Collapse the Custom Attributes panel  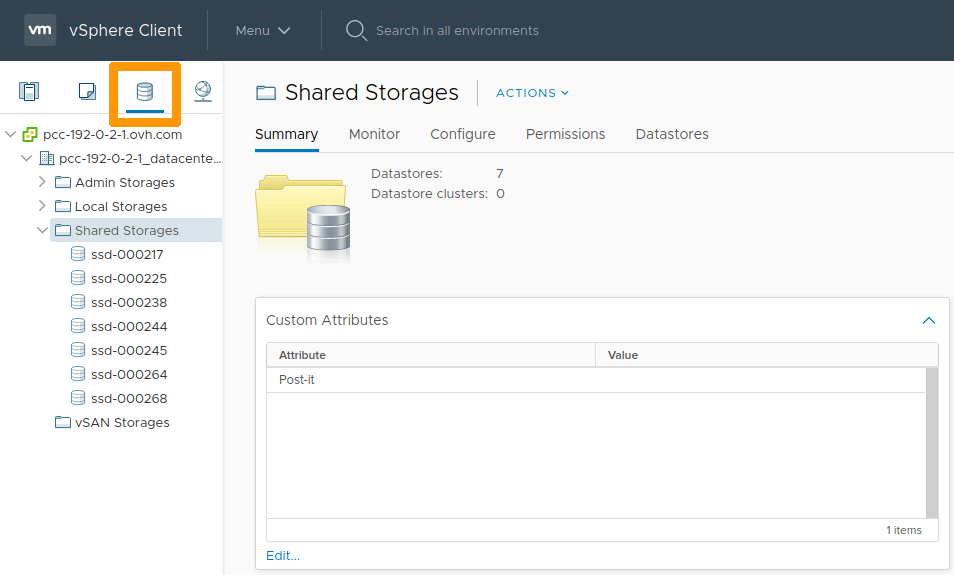(x=928, y=320)
